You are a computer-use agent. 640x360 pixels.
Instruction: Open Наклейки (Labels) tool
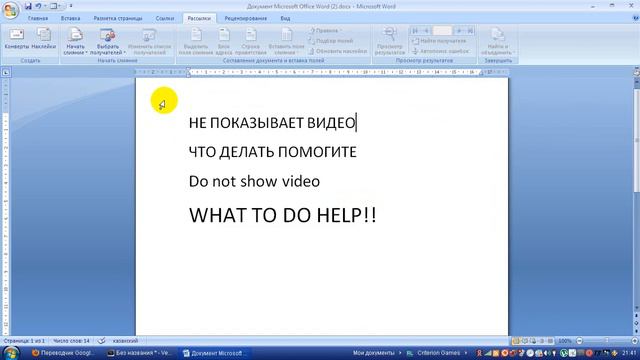point(44,39)
